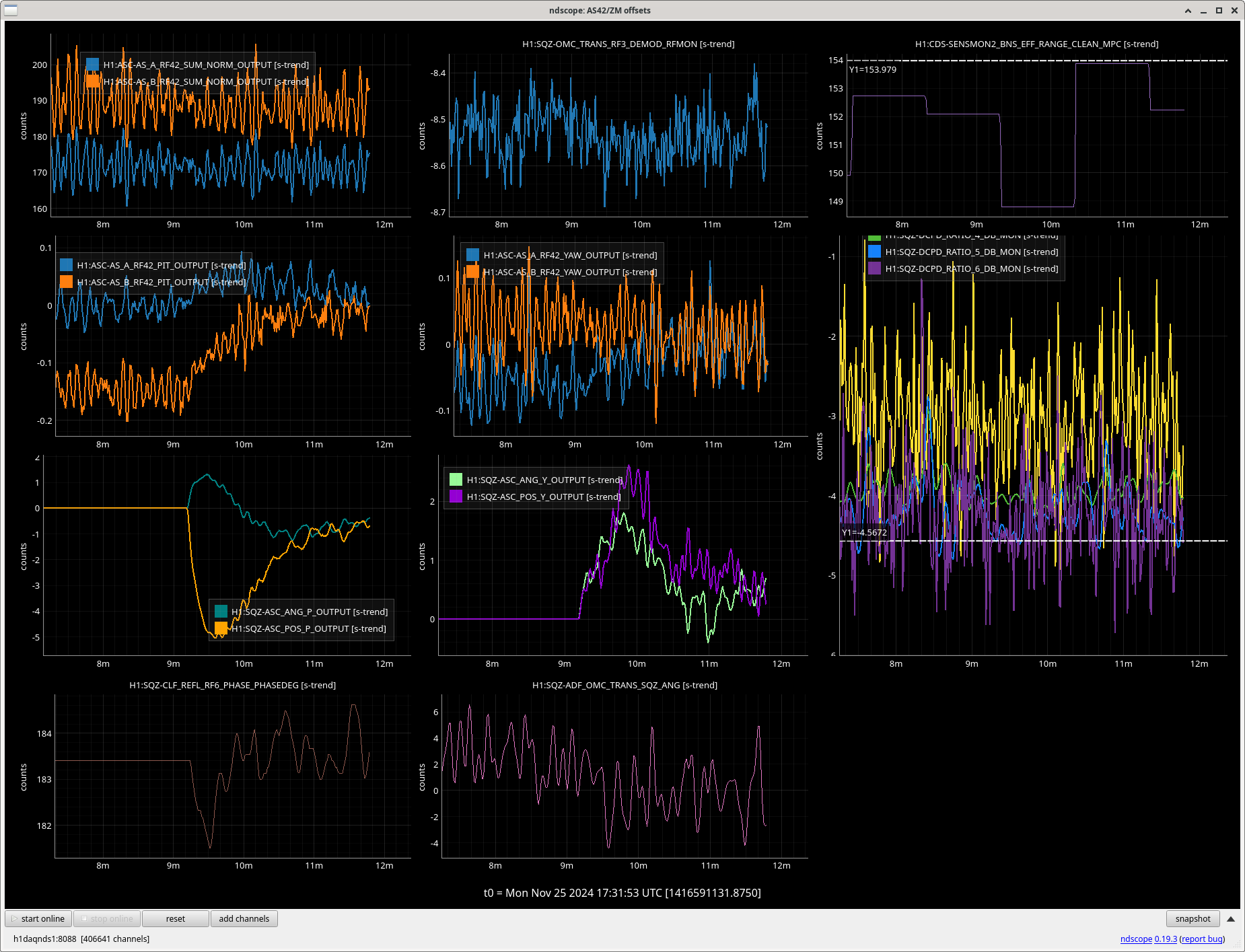Open the add channels dialog
The image size is (1245, 952).
point(244,918)
